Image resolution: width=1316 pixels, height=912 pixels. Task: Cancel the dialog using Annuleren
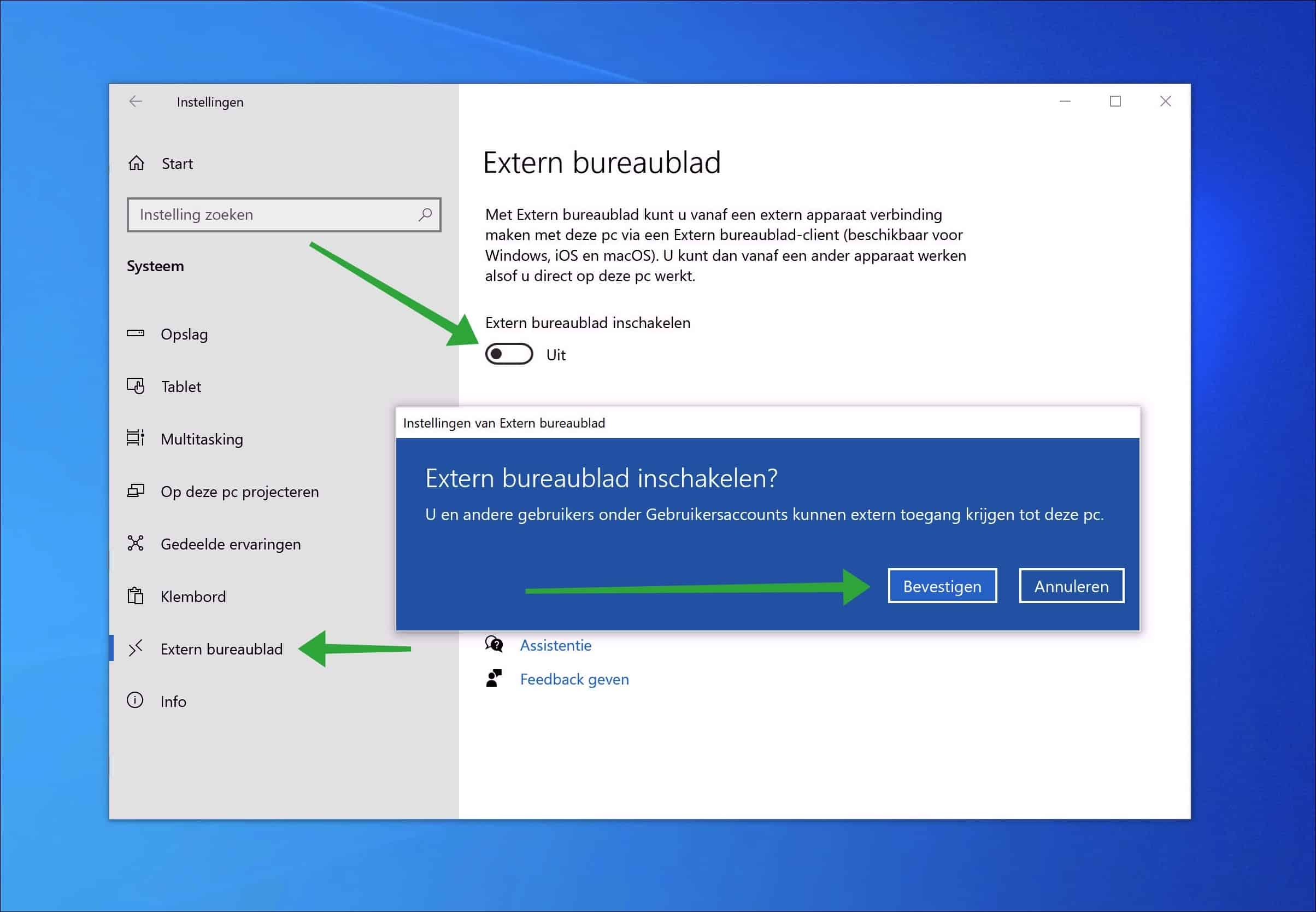tap(1071, 585)
